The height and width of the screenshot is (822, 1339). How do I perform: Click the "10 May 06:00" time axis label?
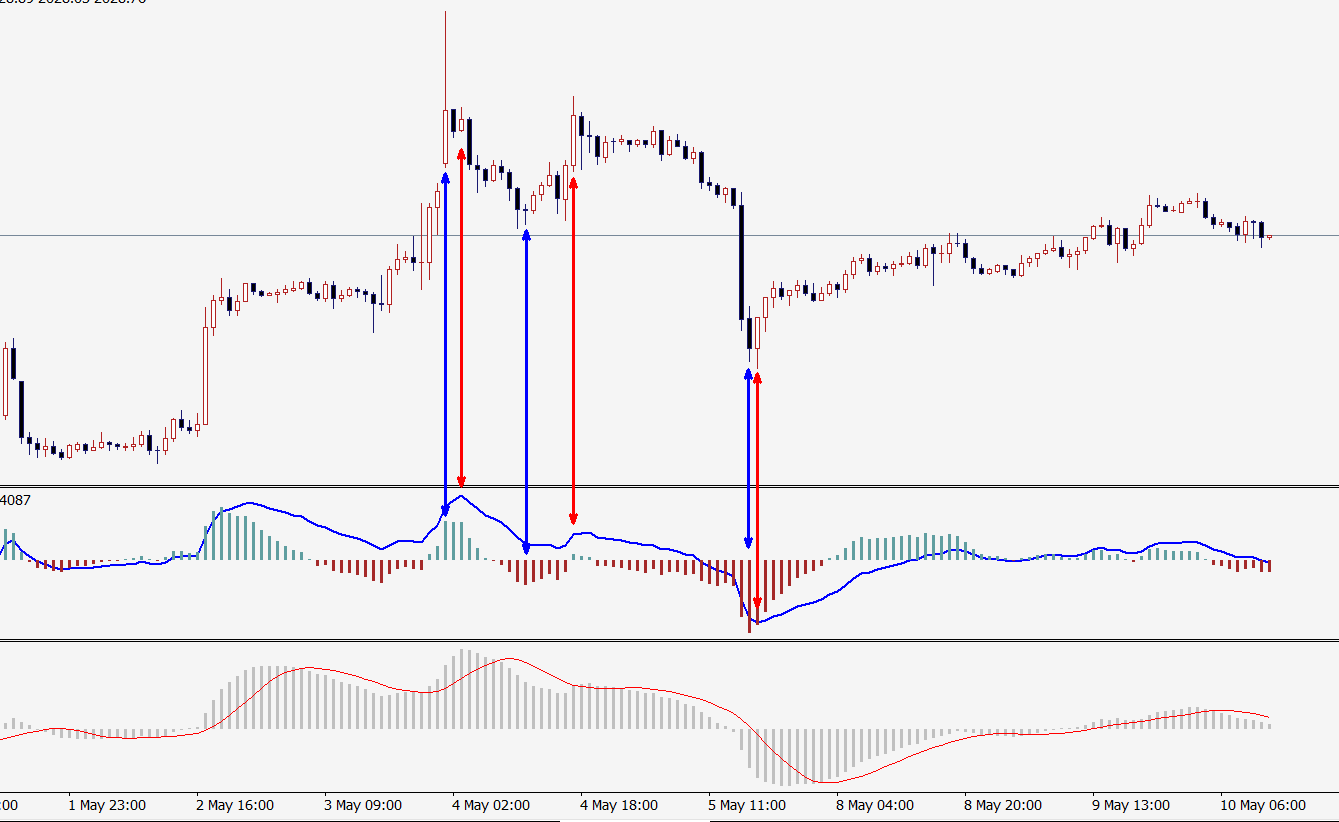[x=1263, y=805]
